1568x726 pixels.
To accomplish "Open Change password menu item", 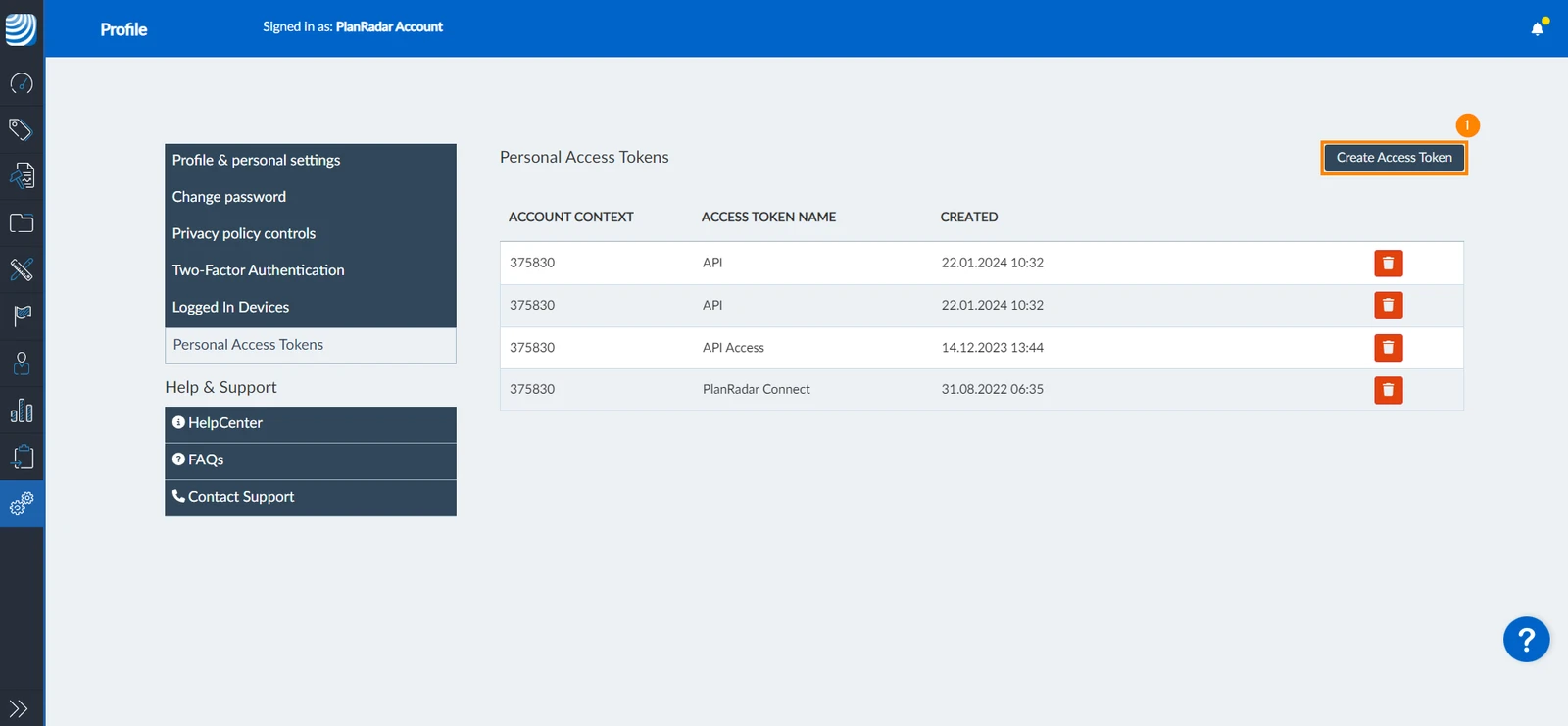I will [311, 197].
